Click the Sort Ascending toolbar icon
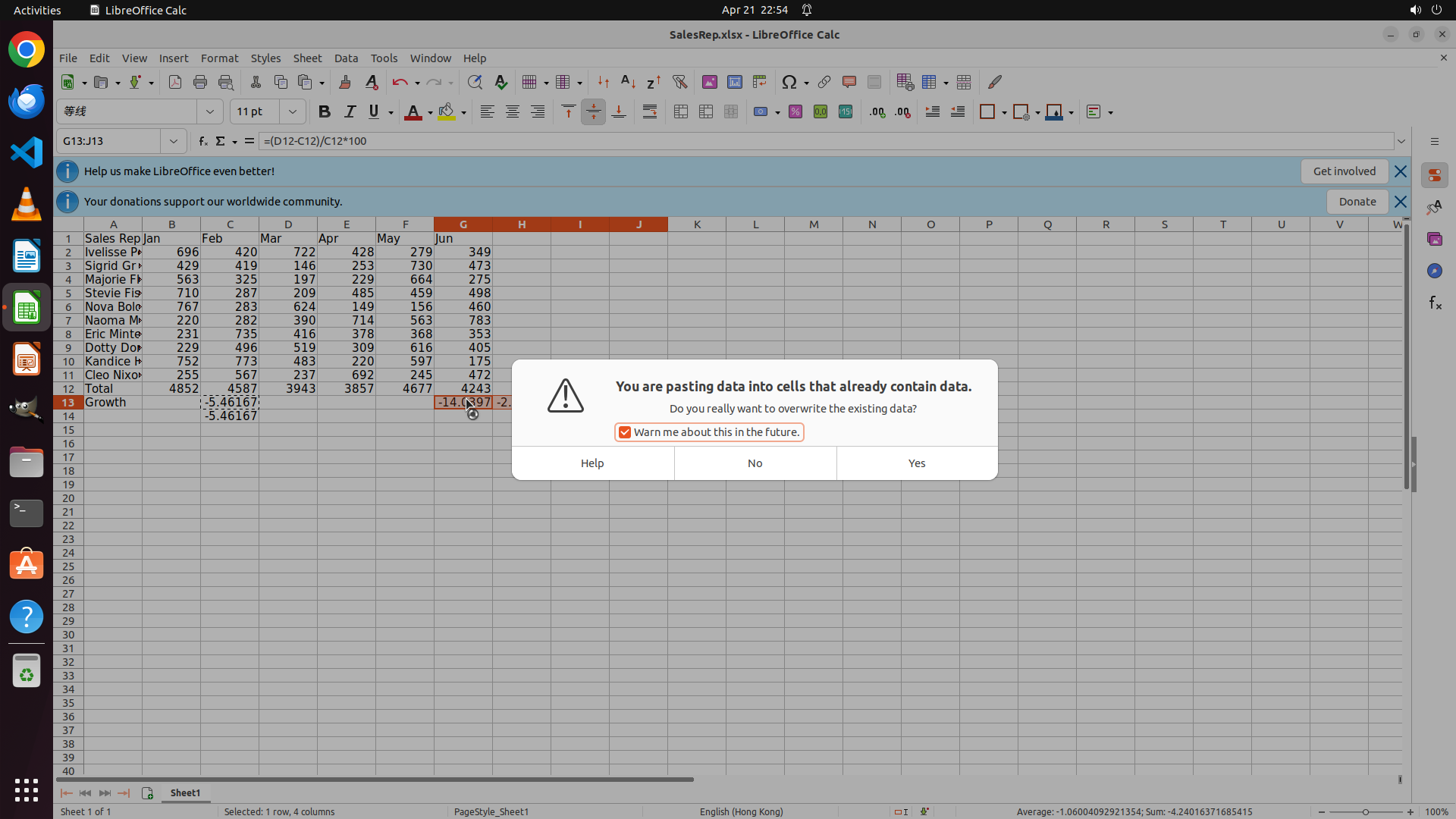 (x=628, y=82)
